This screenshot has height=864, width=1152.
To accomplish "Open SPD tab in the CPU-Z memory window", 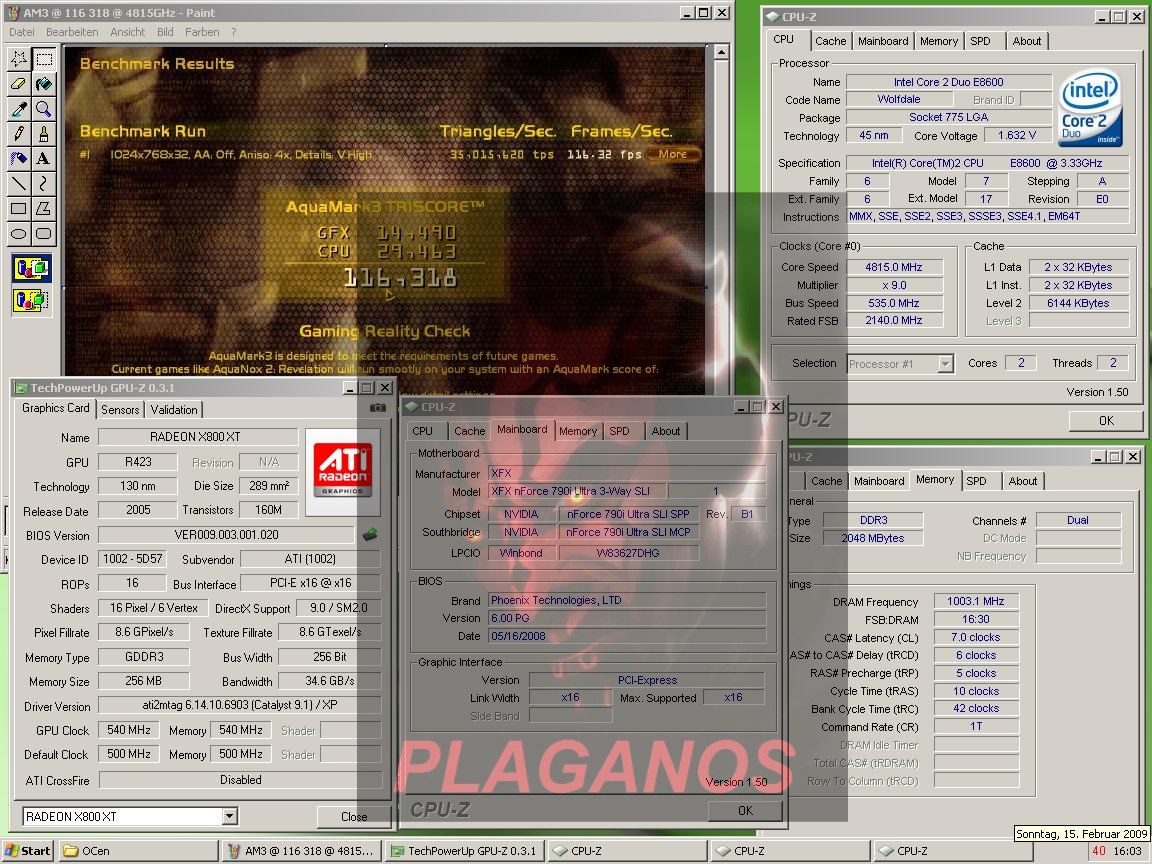I will (x=976, y=481).
